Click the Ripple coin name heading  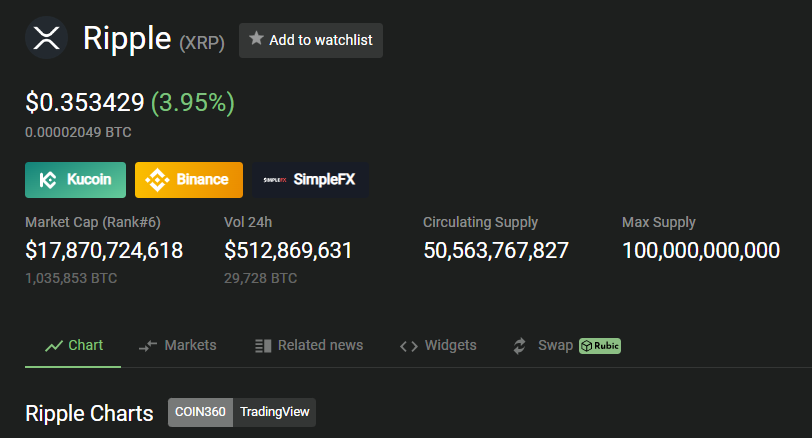(x=127, y=39)
